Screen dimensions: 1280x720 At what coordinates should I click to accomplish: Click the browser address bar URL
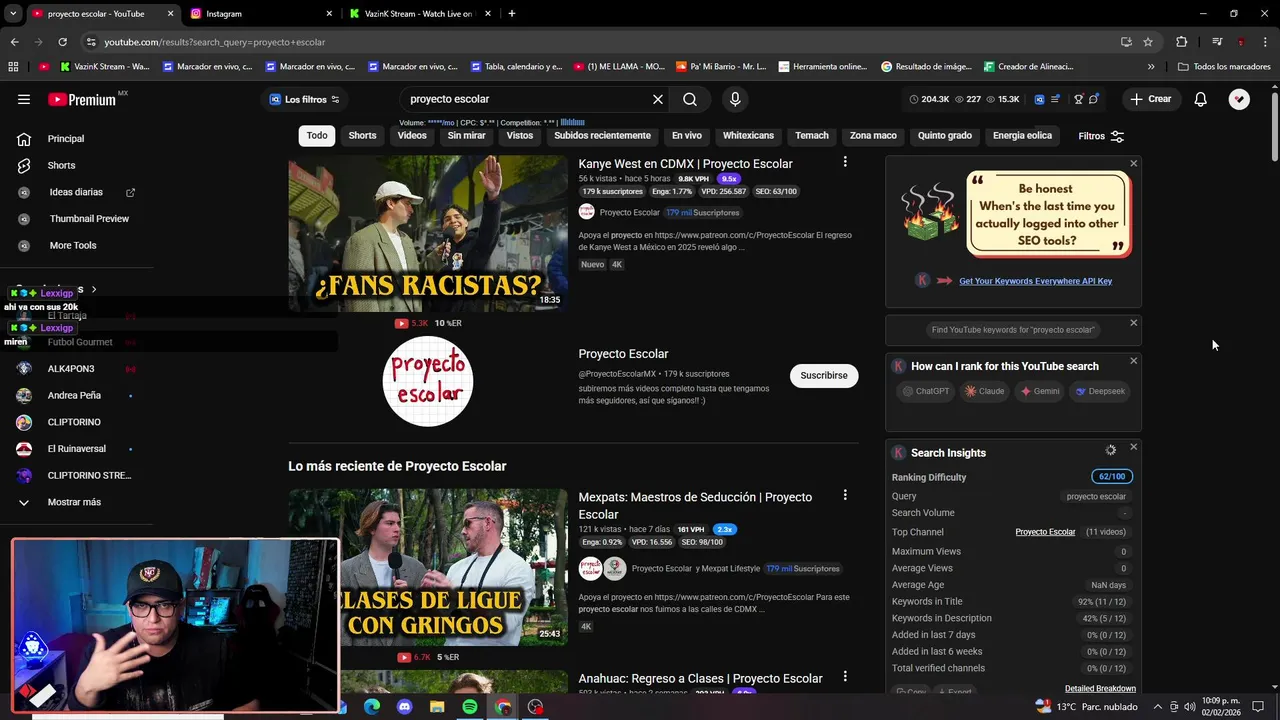click(x=214, y=42)
